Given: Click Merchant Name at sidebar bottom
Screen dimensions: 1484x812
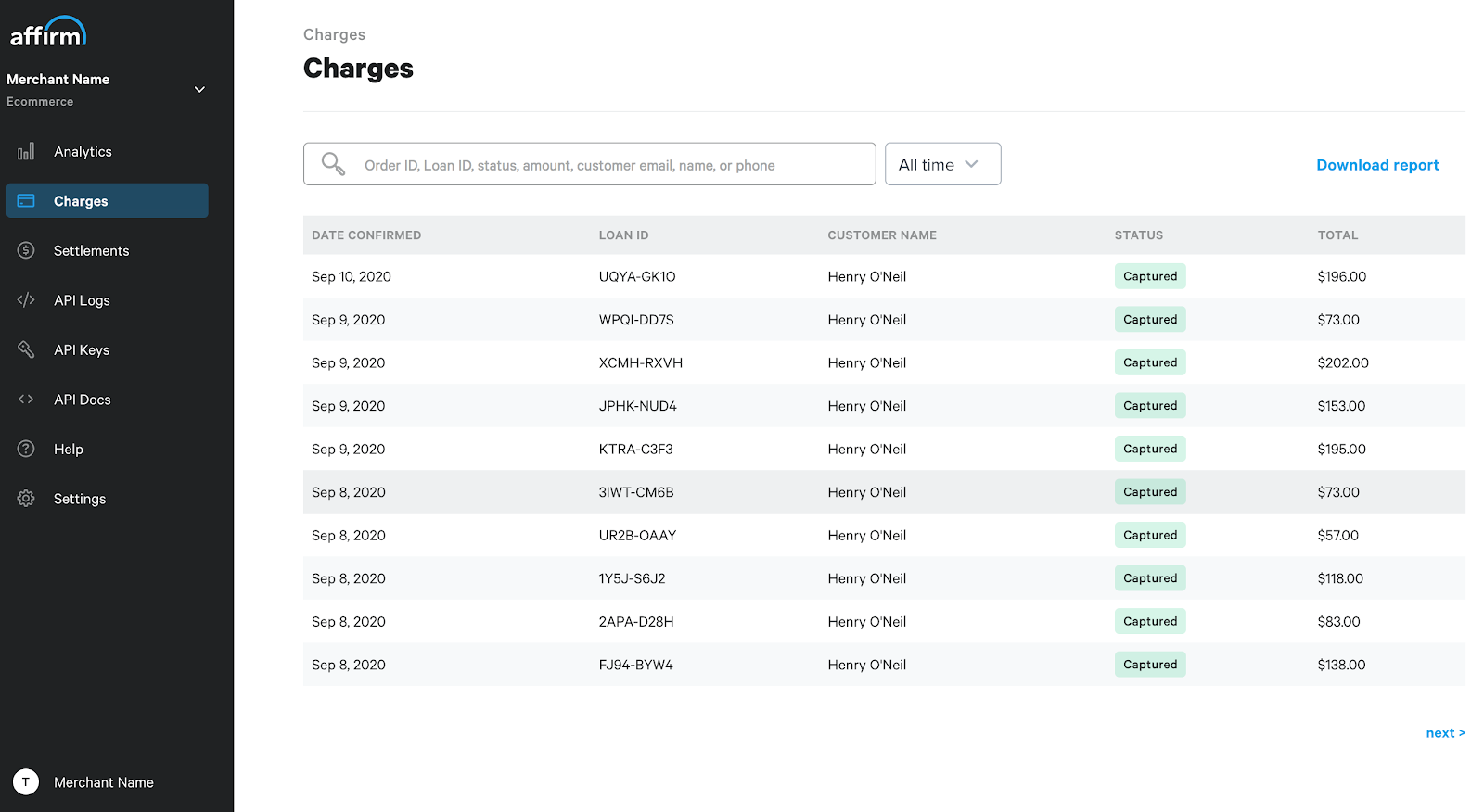Looking at the screenshot, I should (x=104, y=782).
